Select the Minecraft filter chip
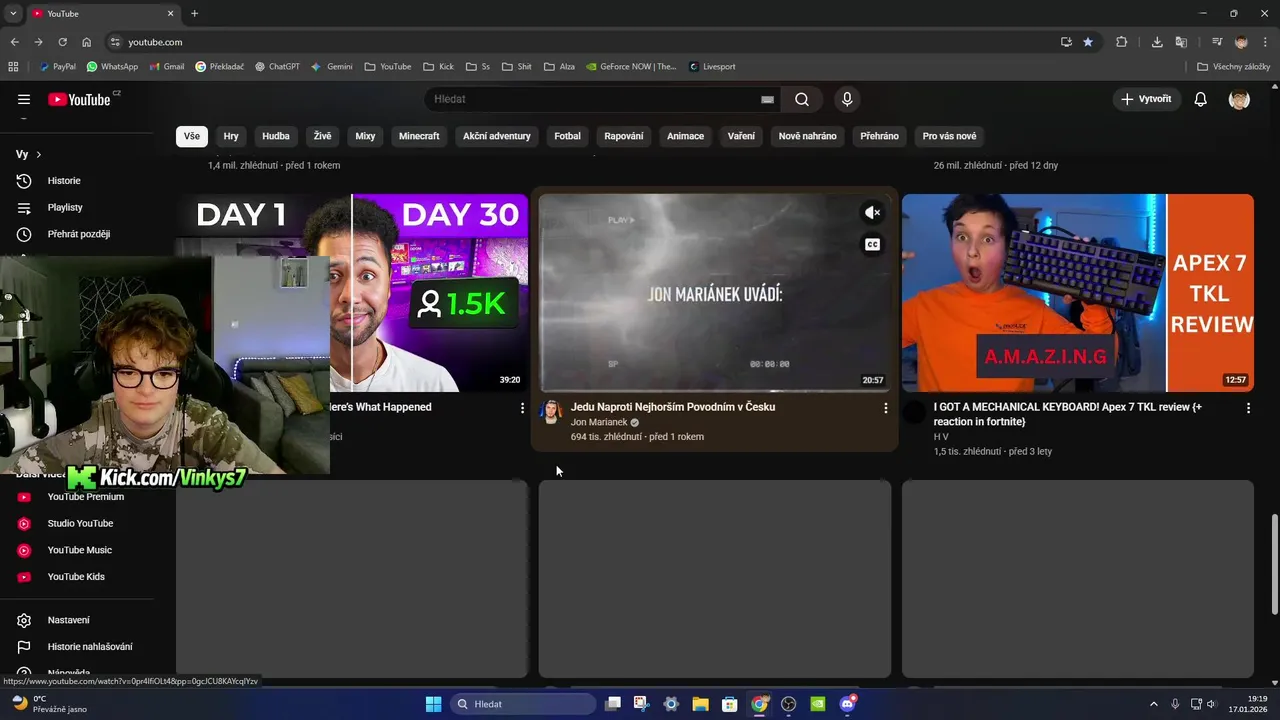 click(x=419, y=136)
